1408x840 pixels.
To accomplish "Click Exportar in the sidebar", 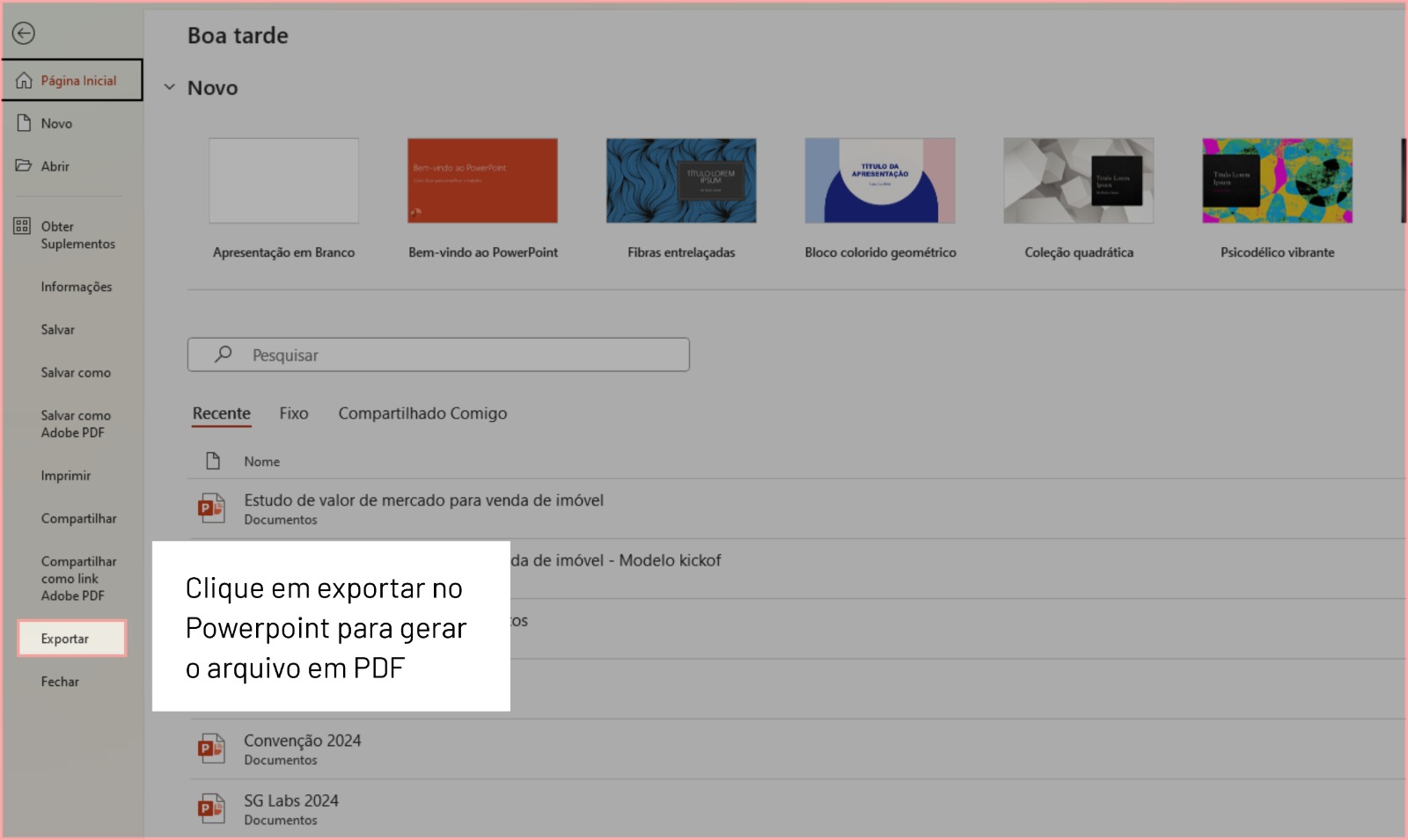I will tap(65, 639).
